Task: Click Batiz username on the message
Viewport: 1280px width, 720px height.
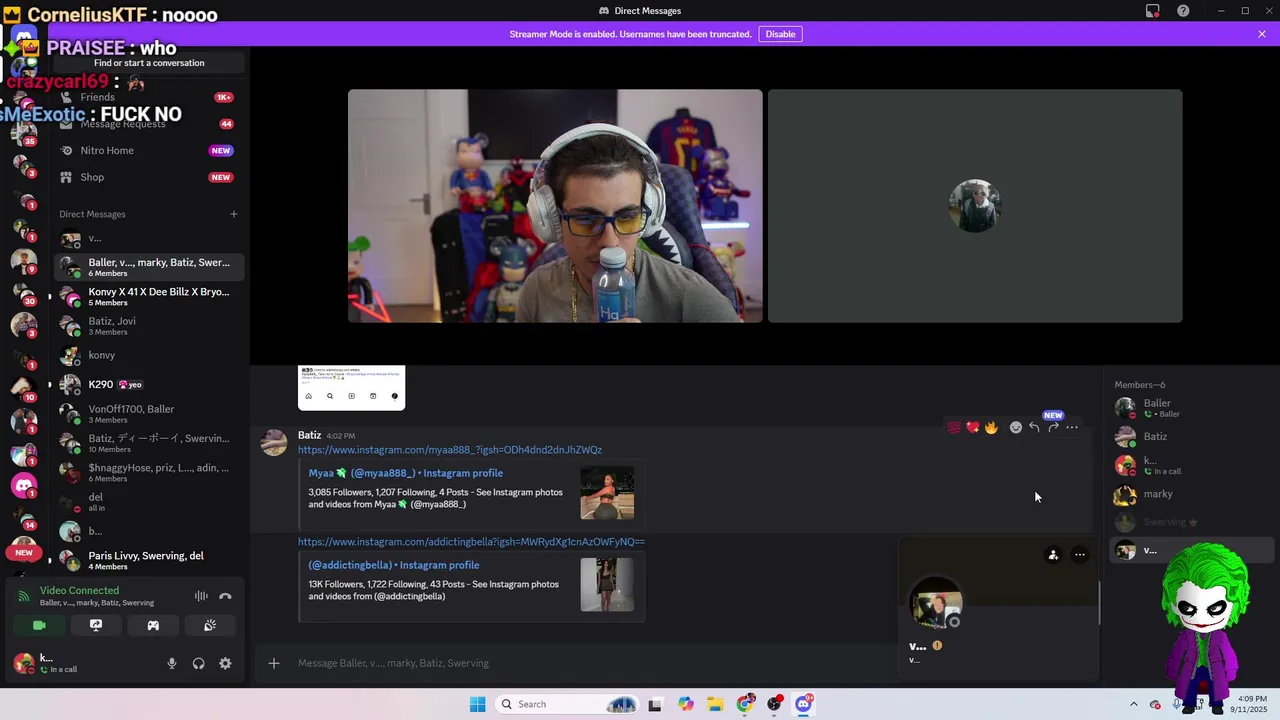Action: 310,435
